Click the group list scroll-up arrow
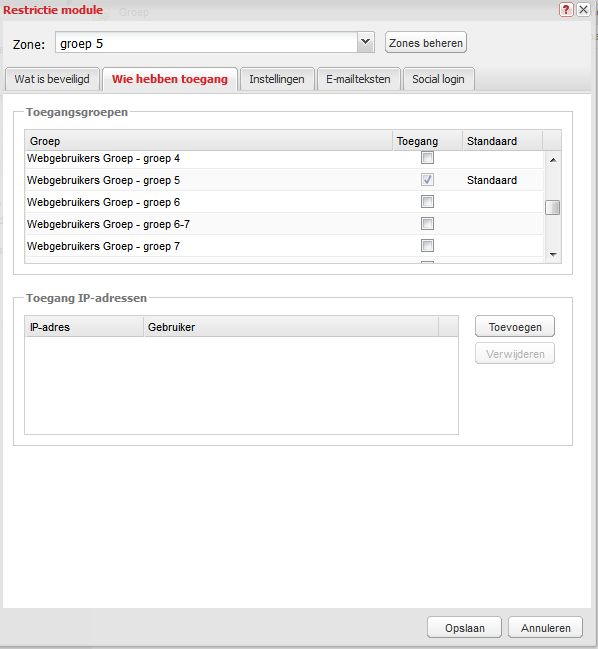The image size is (598, 649). click(x=553, y=160)
